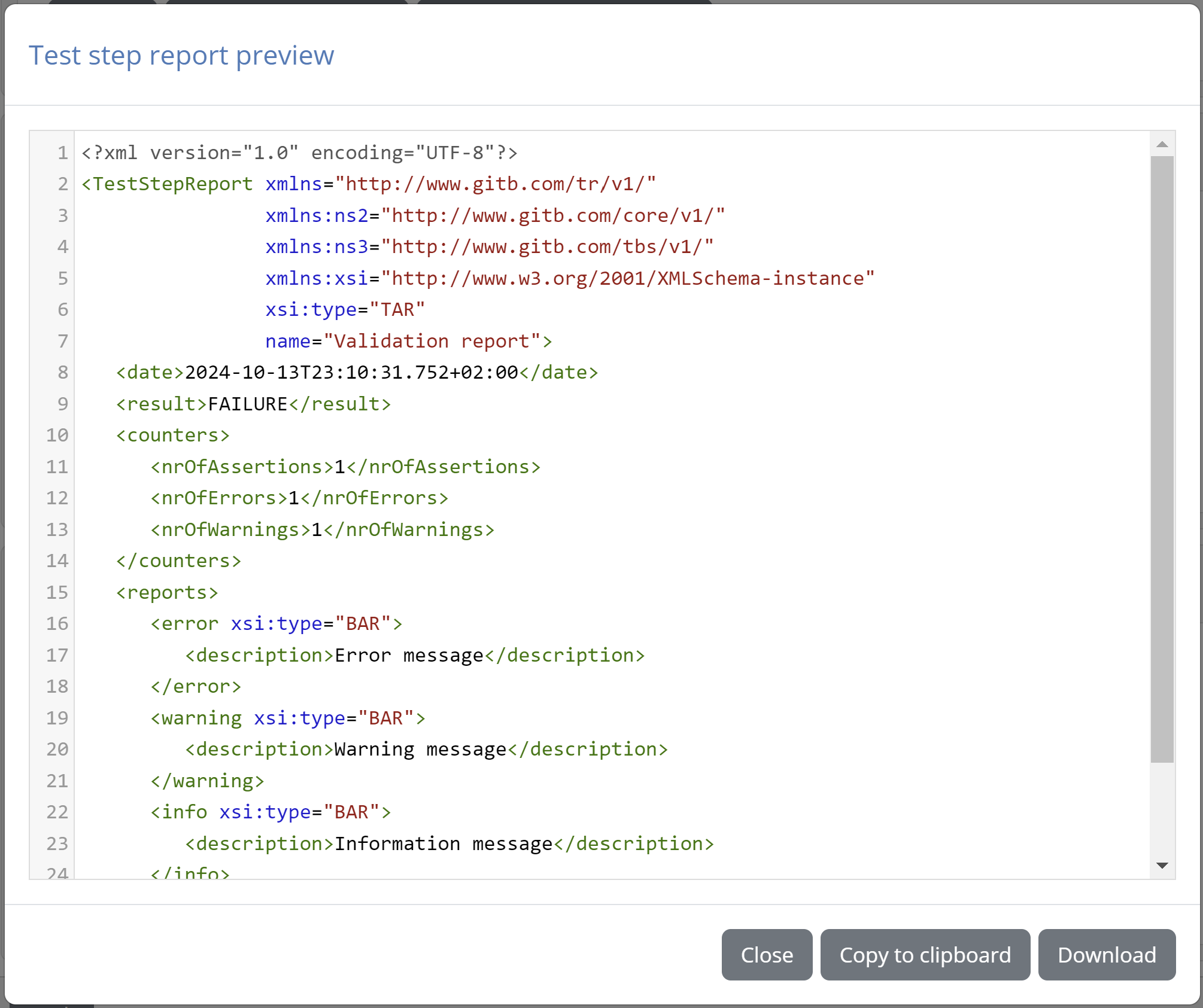Click the FAILURE result text
Screen dimensions: 1203x1008
(248, 404)
